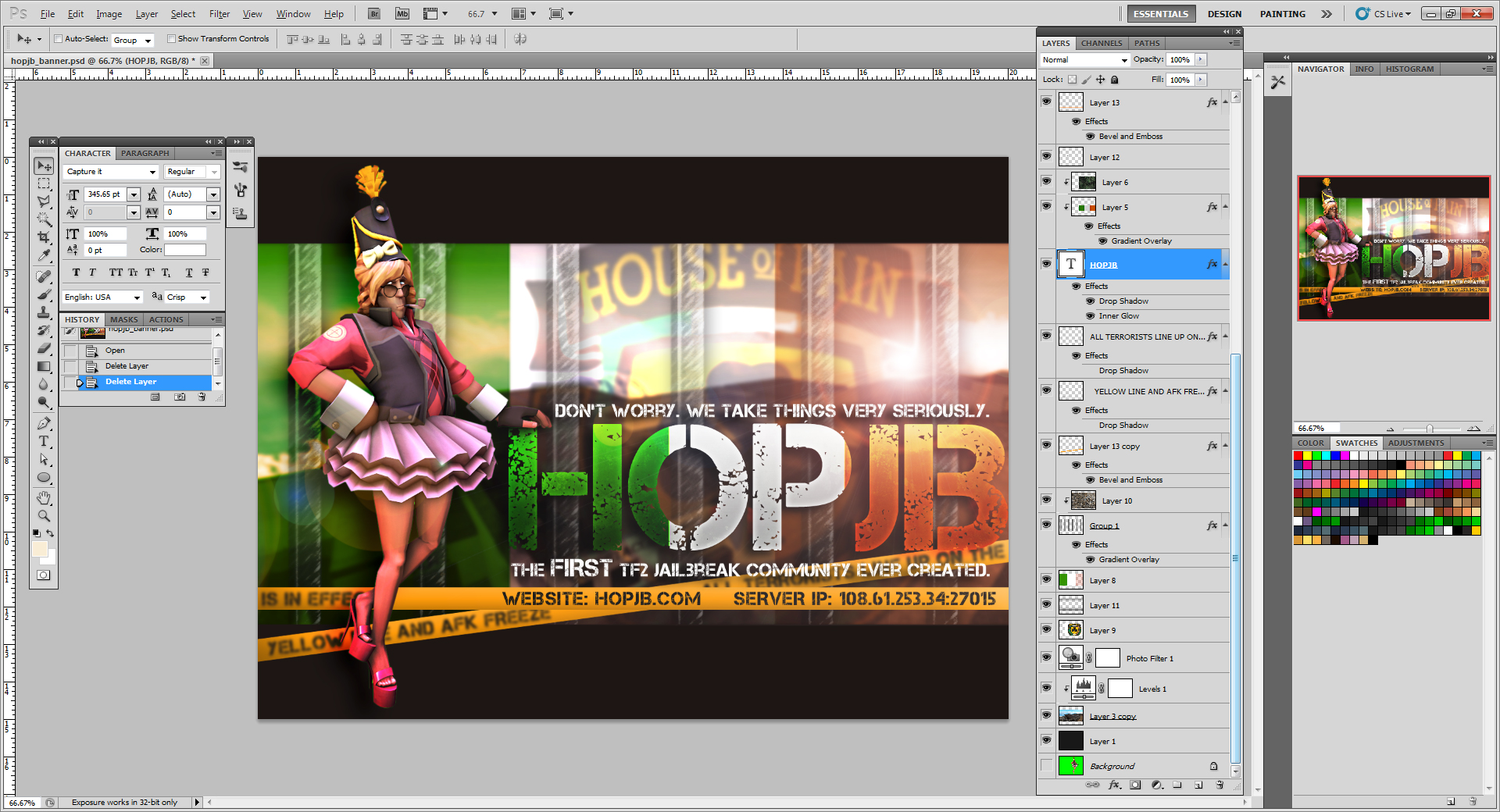Click the Essentials workspace button

point(1160,14)
